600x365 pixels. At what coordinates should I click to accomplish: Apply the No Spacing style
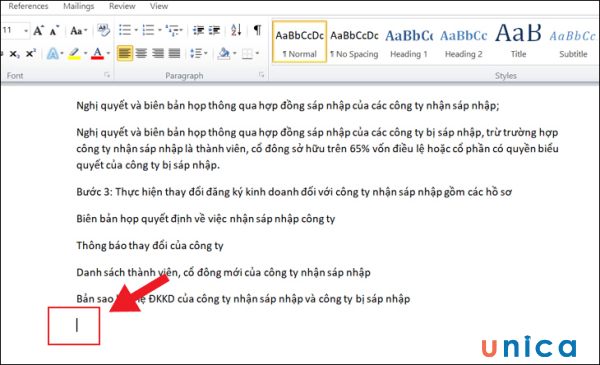coord(354,41)
